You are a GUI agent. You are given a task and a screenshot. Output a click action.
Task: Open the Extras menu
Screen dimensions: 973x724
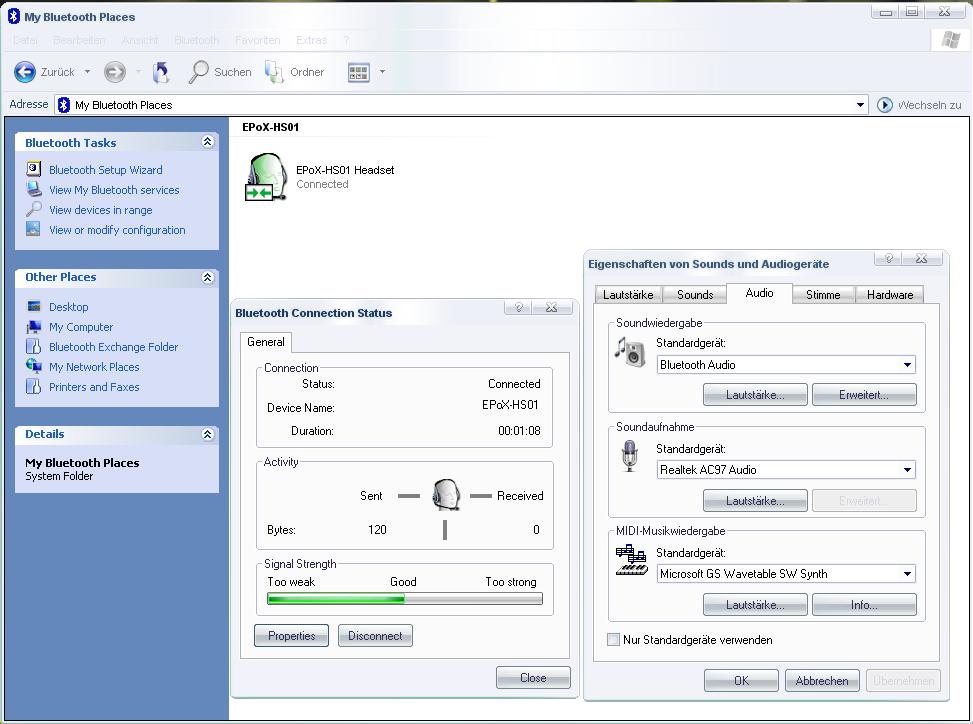311,40
